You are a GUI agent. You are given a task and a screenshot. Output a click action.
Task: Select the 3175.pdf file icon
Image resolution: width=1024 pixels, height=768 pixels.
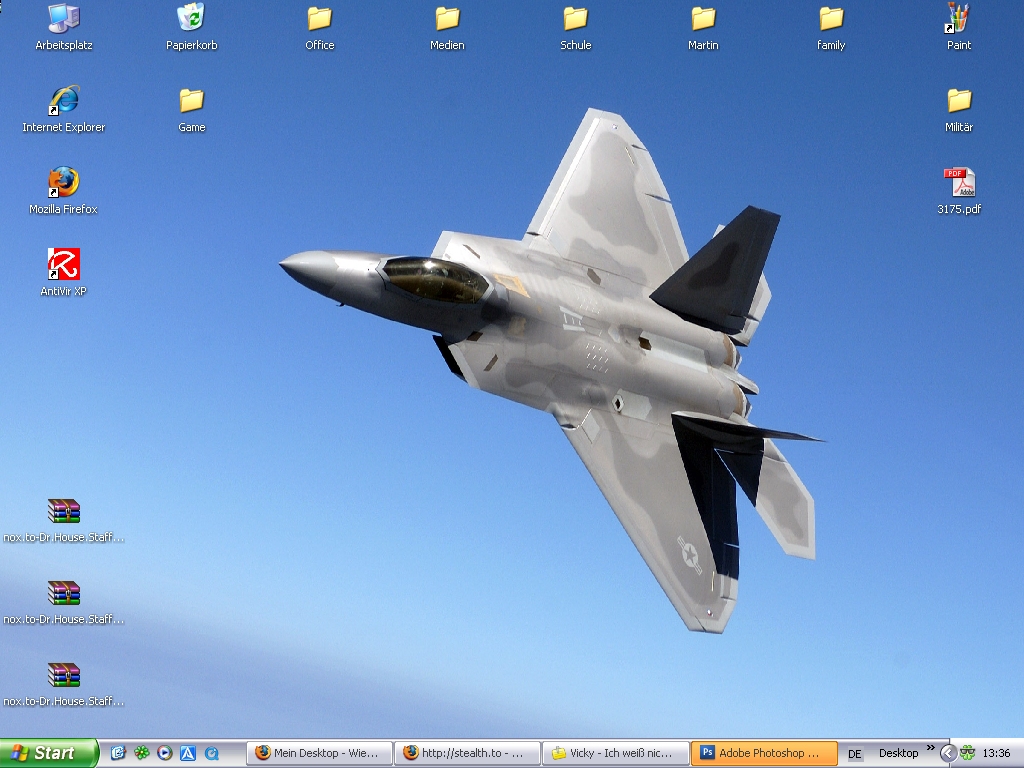[959, 183]
